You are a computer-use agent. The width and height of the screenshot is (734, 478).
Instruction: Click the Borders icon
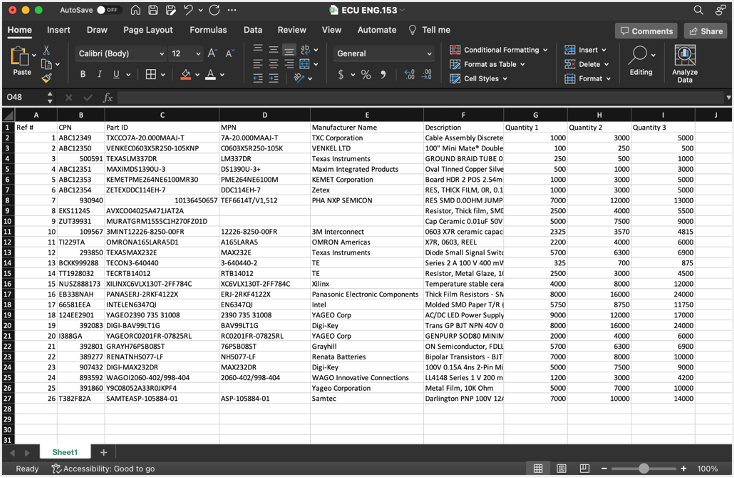pos(151,74)
